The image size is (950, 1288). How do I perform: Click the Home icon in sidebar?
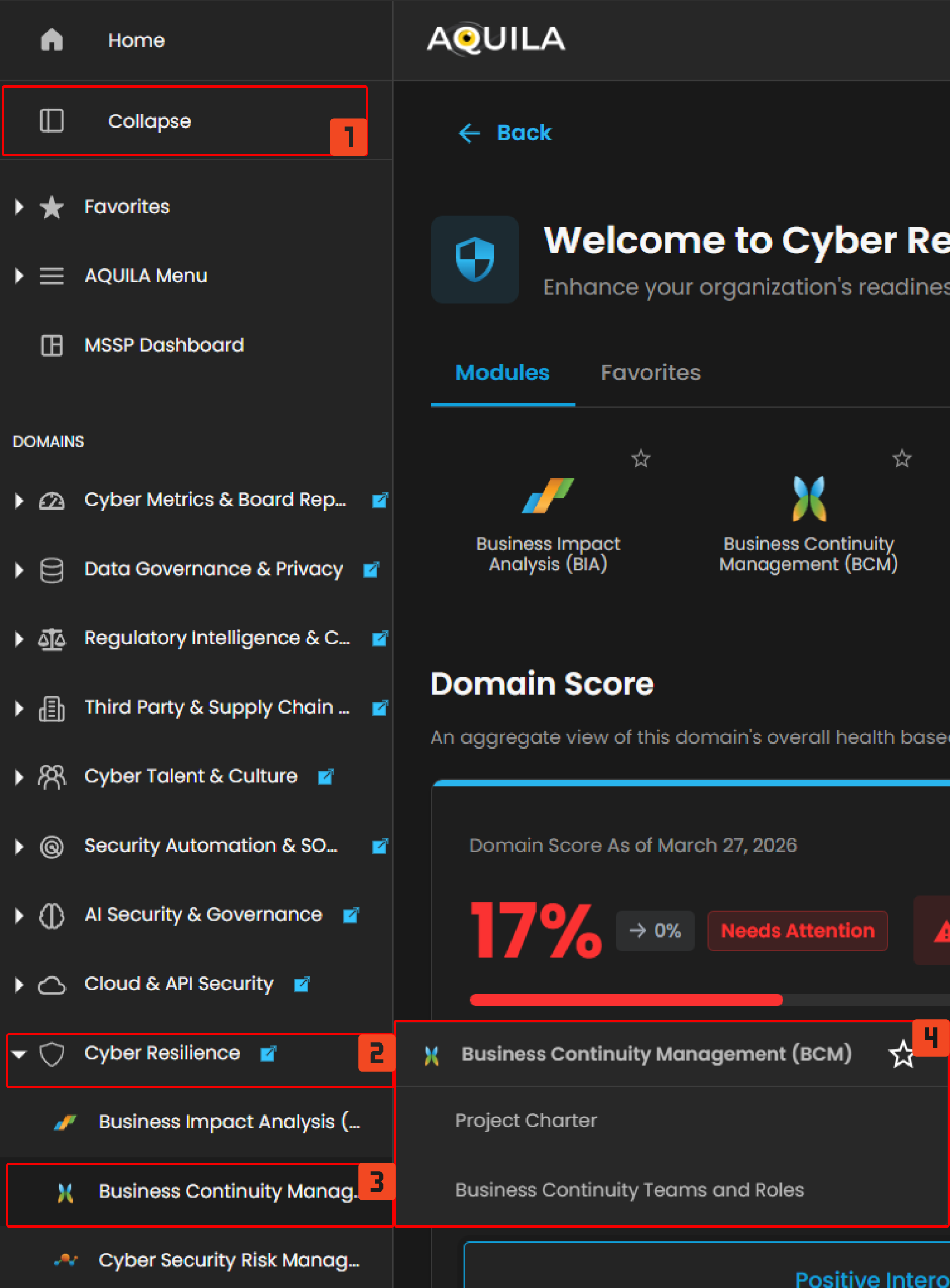(52, 40)
